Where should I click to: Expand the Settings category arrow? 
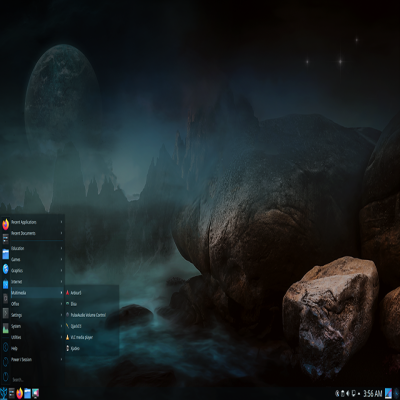pos(62,315)
